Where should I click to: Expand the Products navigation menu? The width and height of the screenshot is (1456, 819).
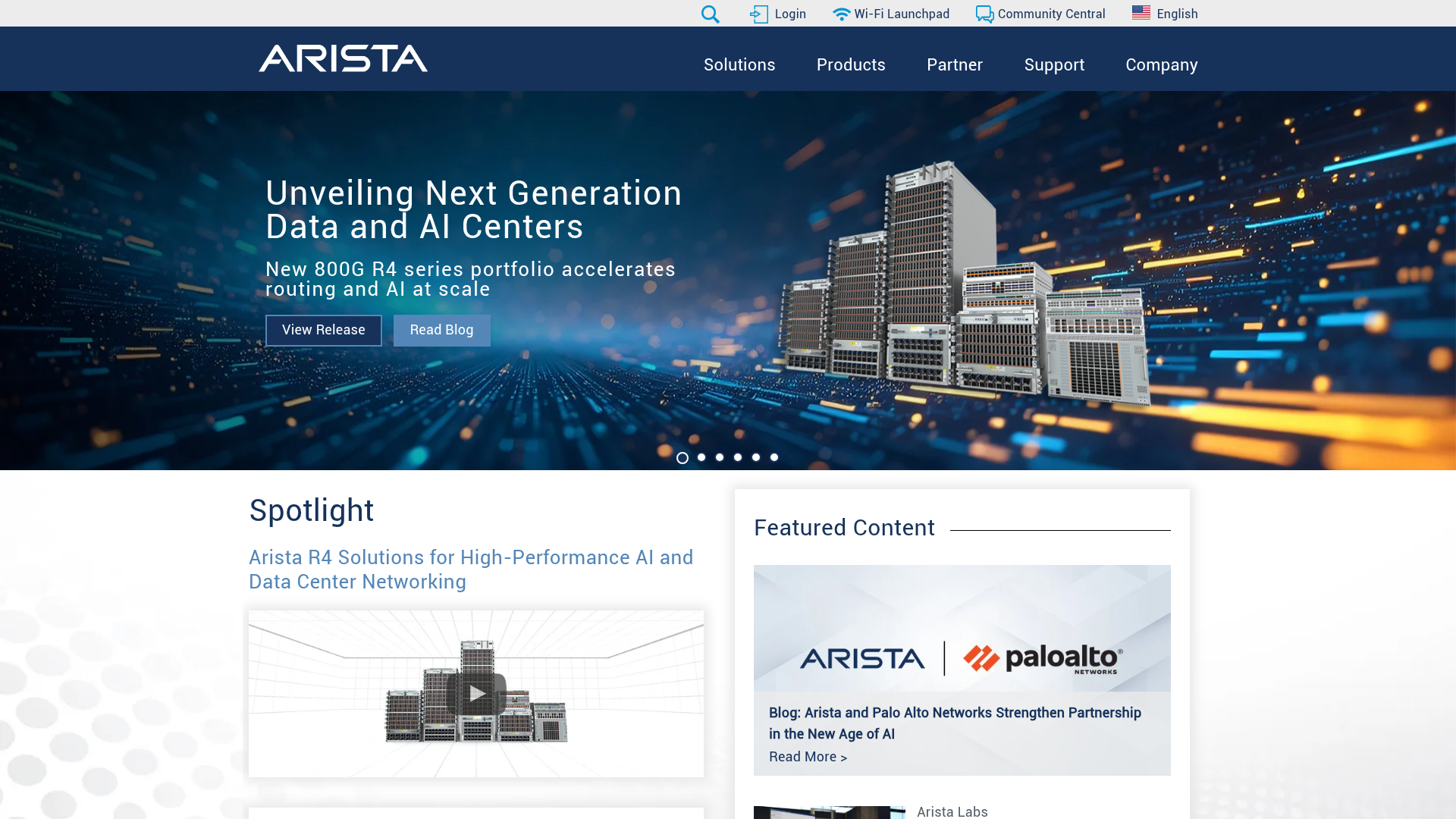851,65
